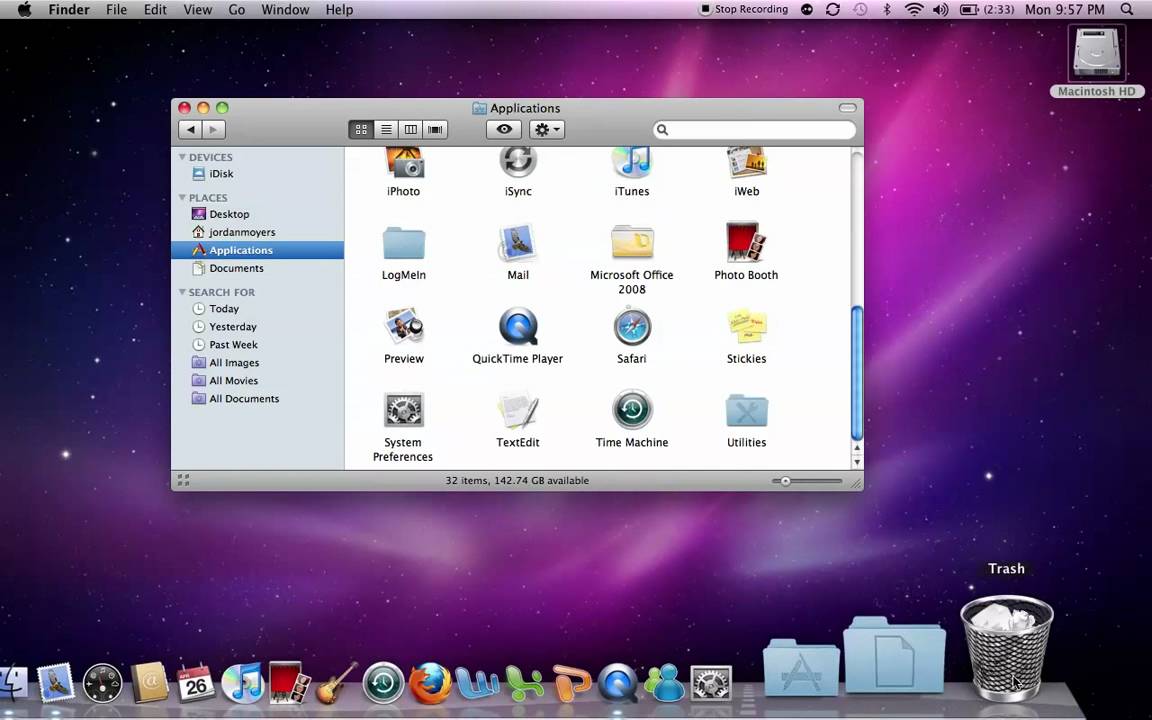Open the Apple menu
This screenshot has width=1152, height=720.
coord(24,10)
